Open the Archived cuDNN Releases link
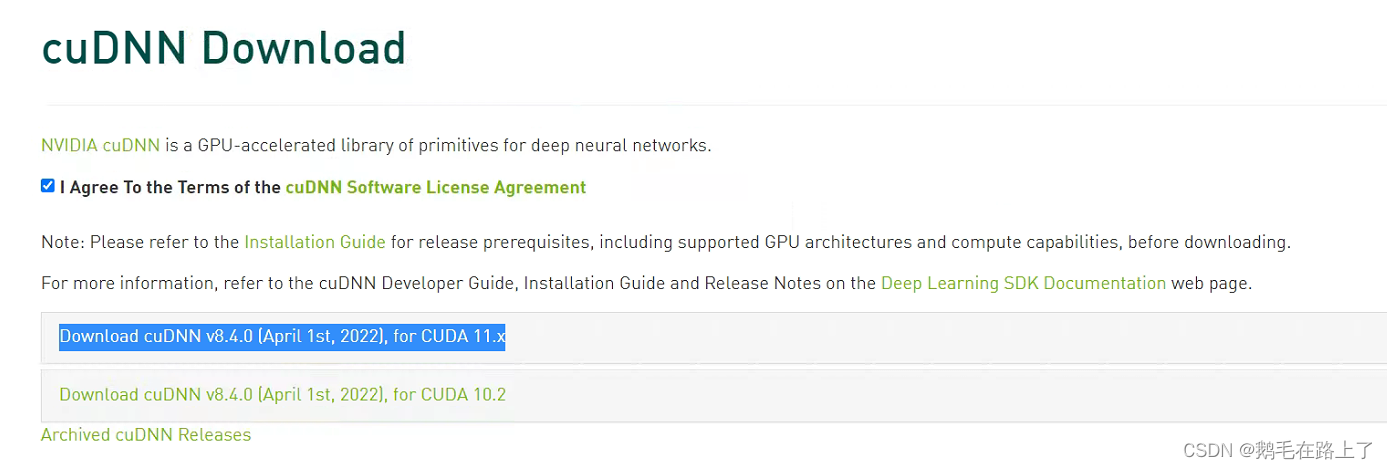 tap(146, 435)
